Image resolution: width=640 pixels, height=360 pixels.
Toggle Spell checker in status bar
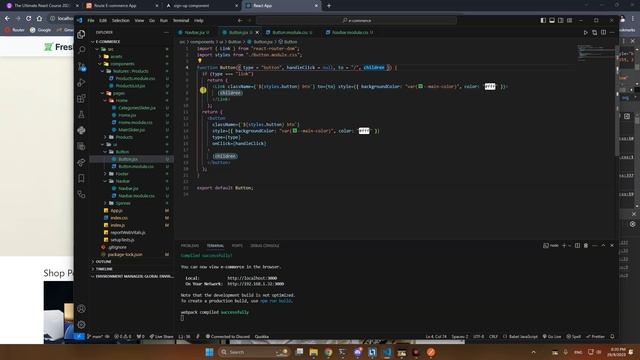573,336
